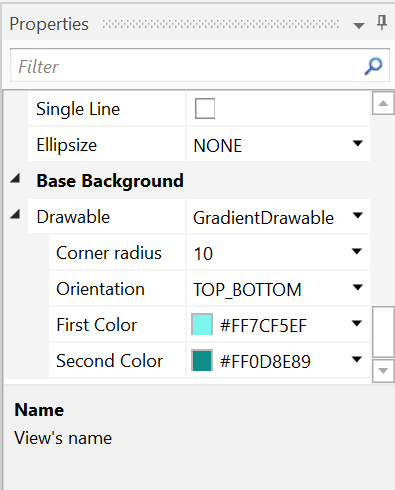Click the pin icon in Properties header
Screen dimensions: 395x490
382,23
